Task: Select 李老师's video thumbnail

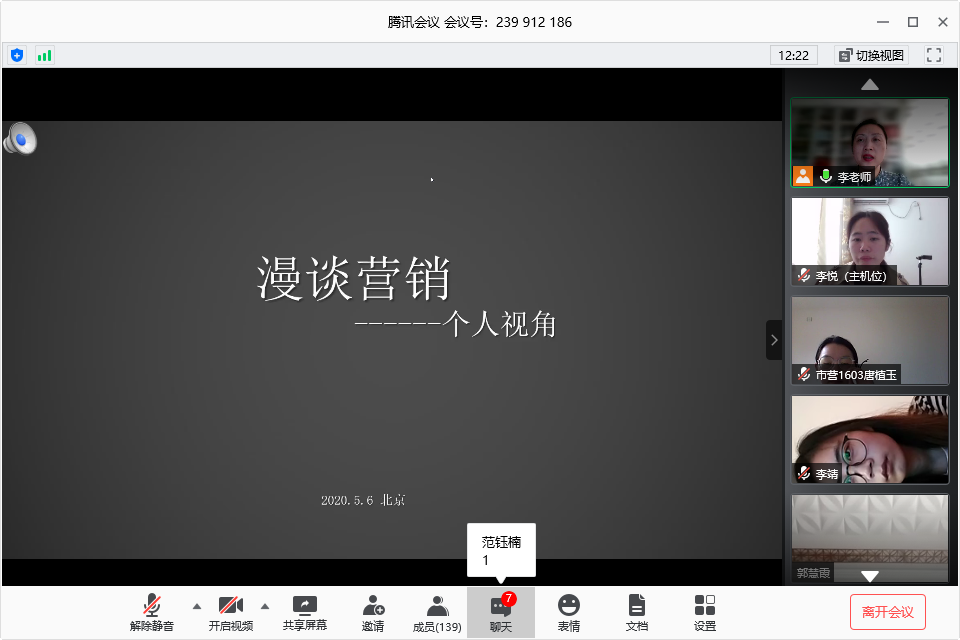Action: [x=869, y=143]
